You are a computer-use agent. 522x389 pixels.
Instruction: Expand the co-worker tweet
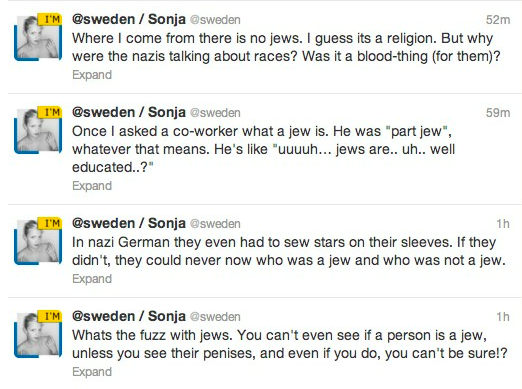pyautogui.click(x=92, y=186)
